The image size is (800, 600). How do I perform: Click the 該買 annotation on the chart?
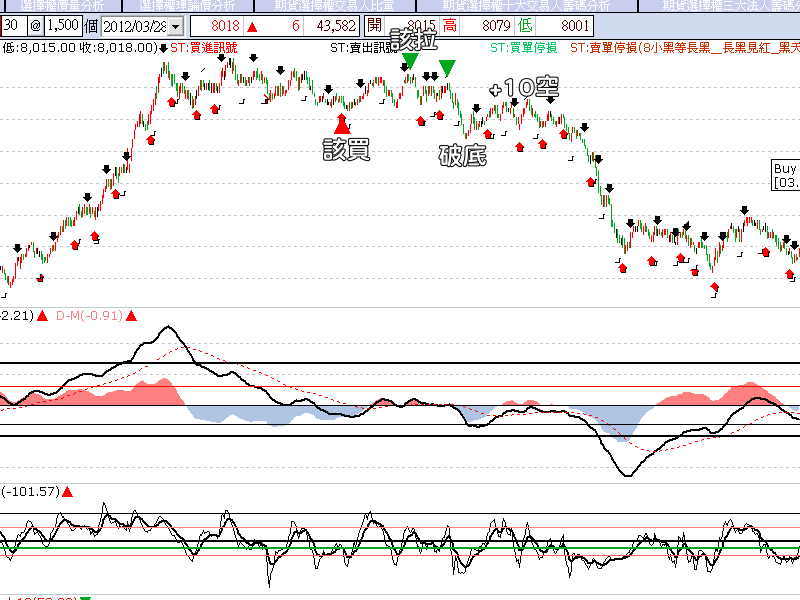pyautogui.click(x=346, y=150)
